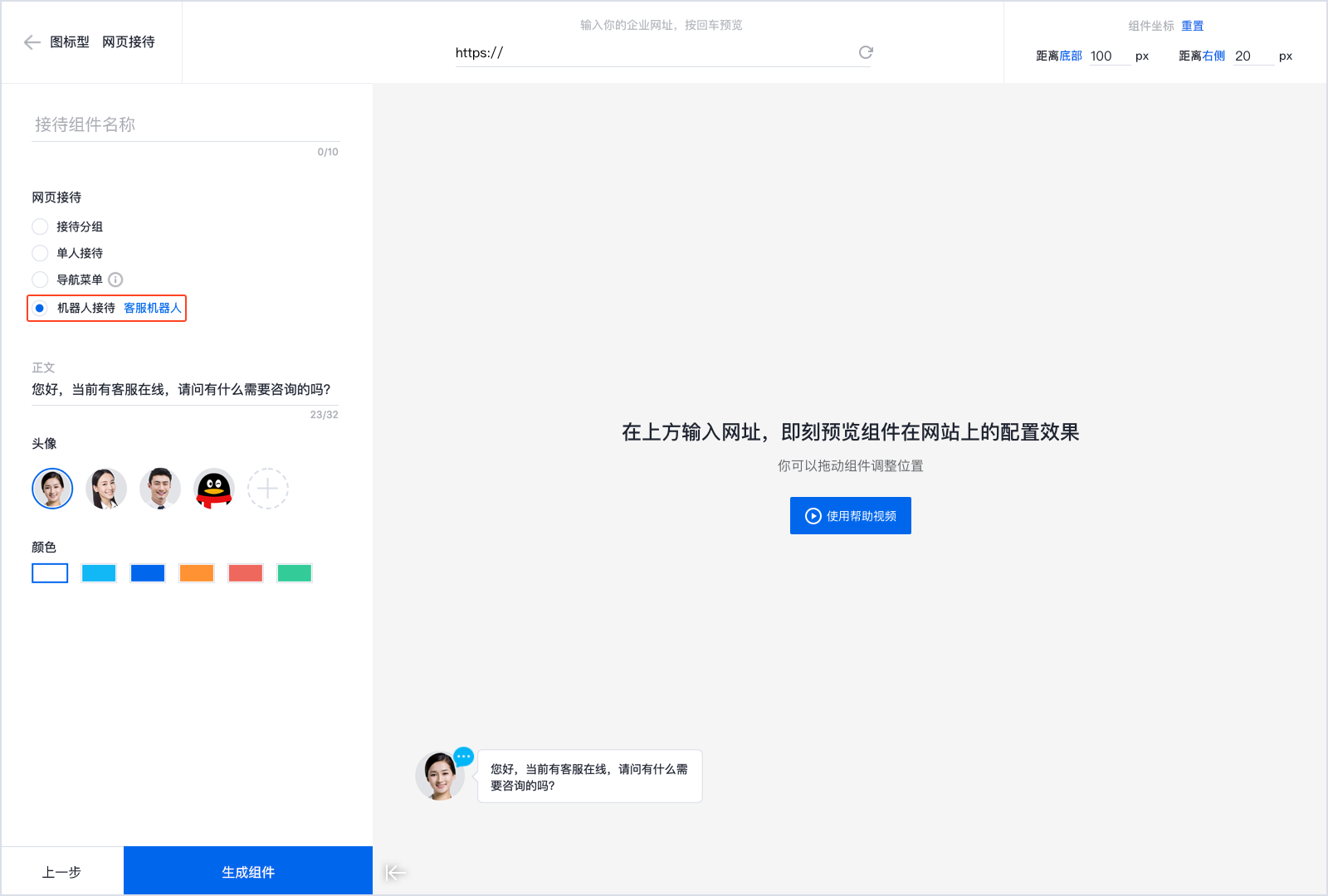Pick the red color swatch
1328x896 pixels.
click(x=246, y=573)
